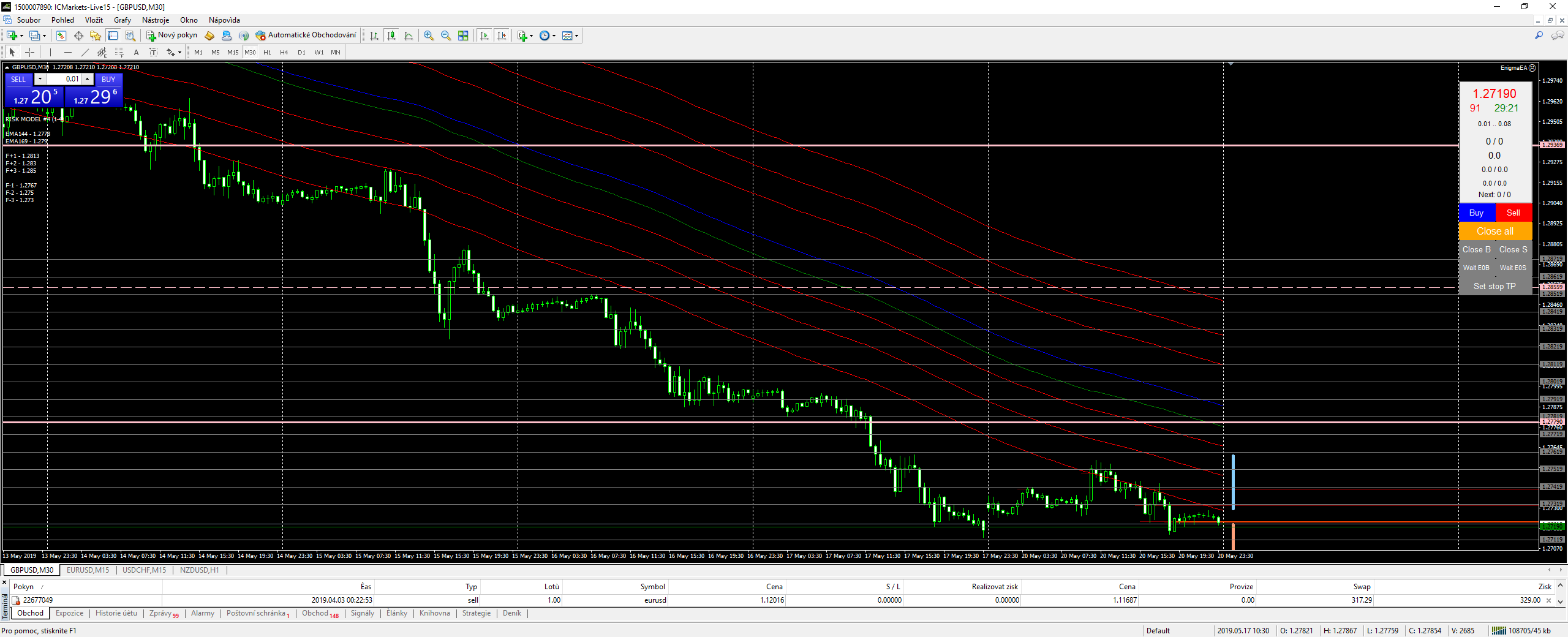Open the Market Watch window icon
Image resolution: width=1568 pixels, height=637 pixels.
coord(61,36)
